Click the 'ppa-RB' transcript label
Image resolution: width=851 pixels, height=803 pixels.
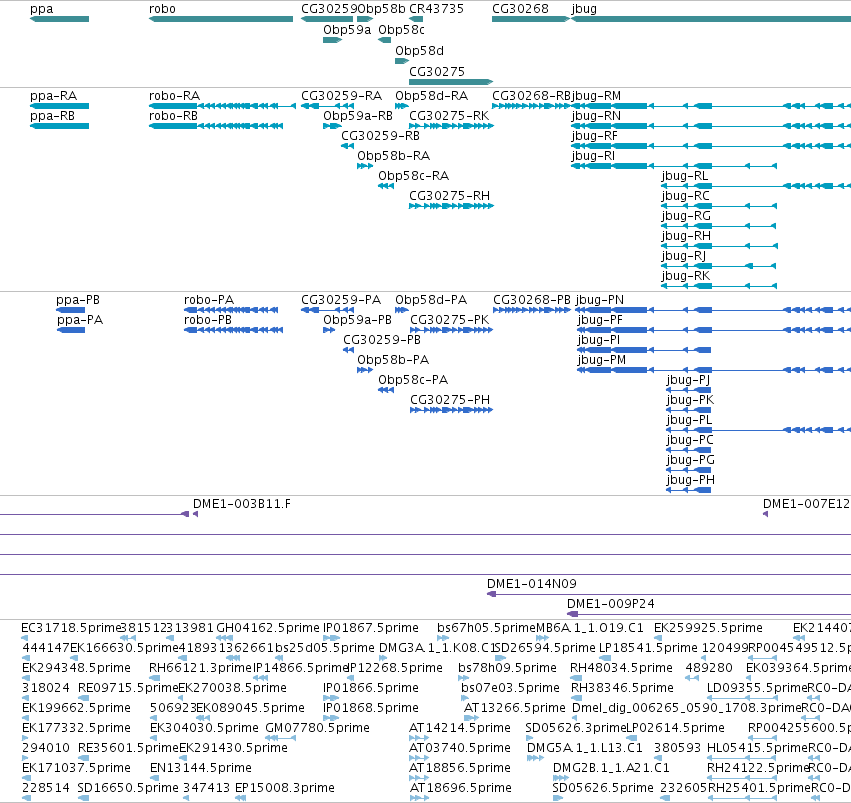[x=52, y=116]
